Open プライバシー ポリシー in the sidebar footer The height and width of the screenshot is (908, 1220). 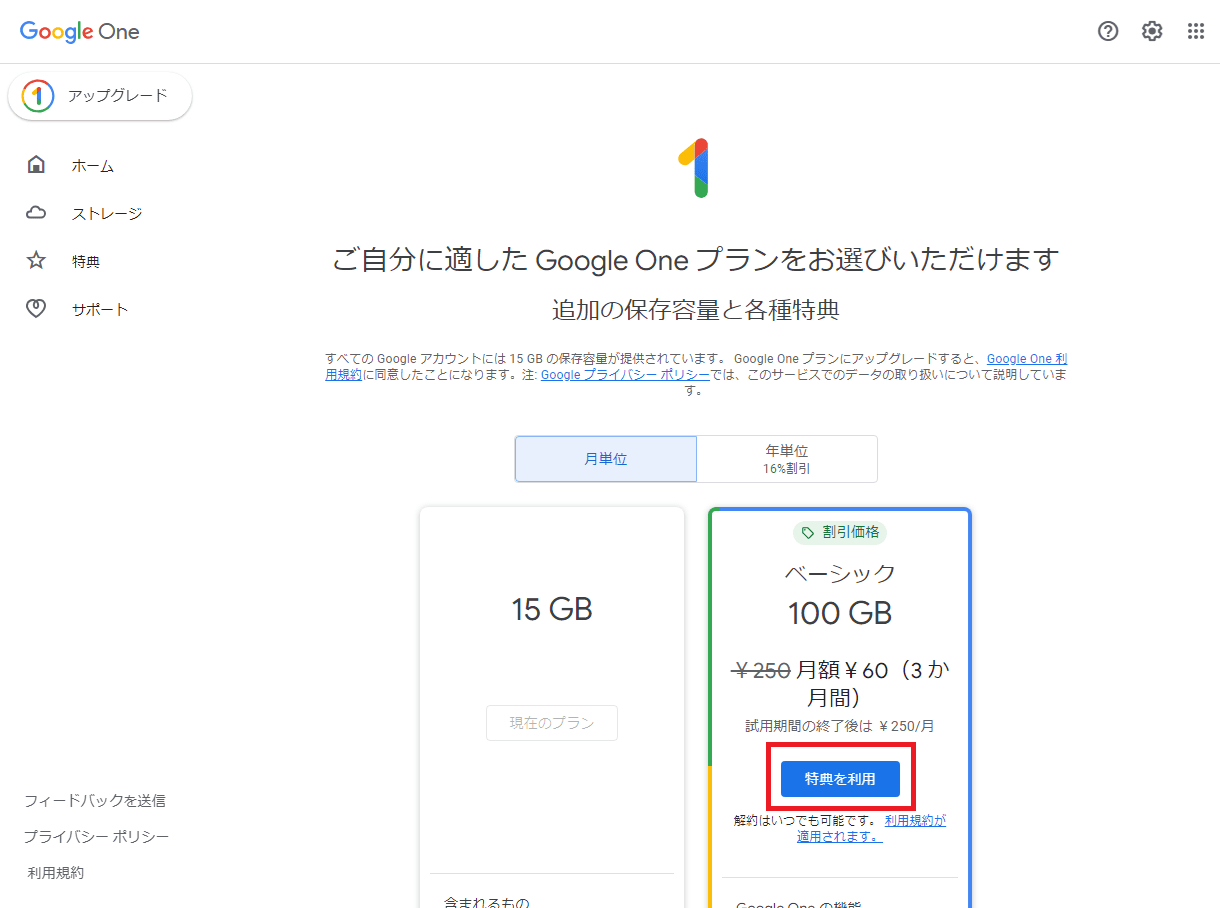pos(97,836)
